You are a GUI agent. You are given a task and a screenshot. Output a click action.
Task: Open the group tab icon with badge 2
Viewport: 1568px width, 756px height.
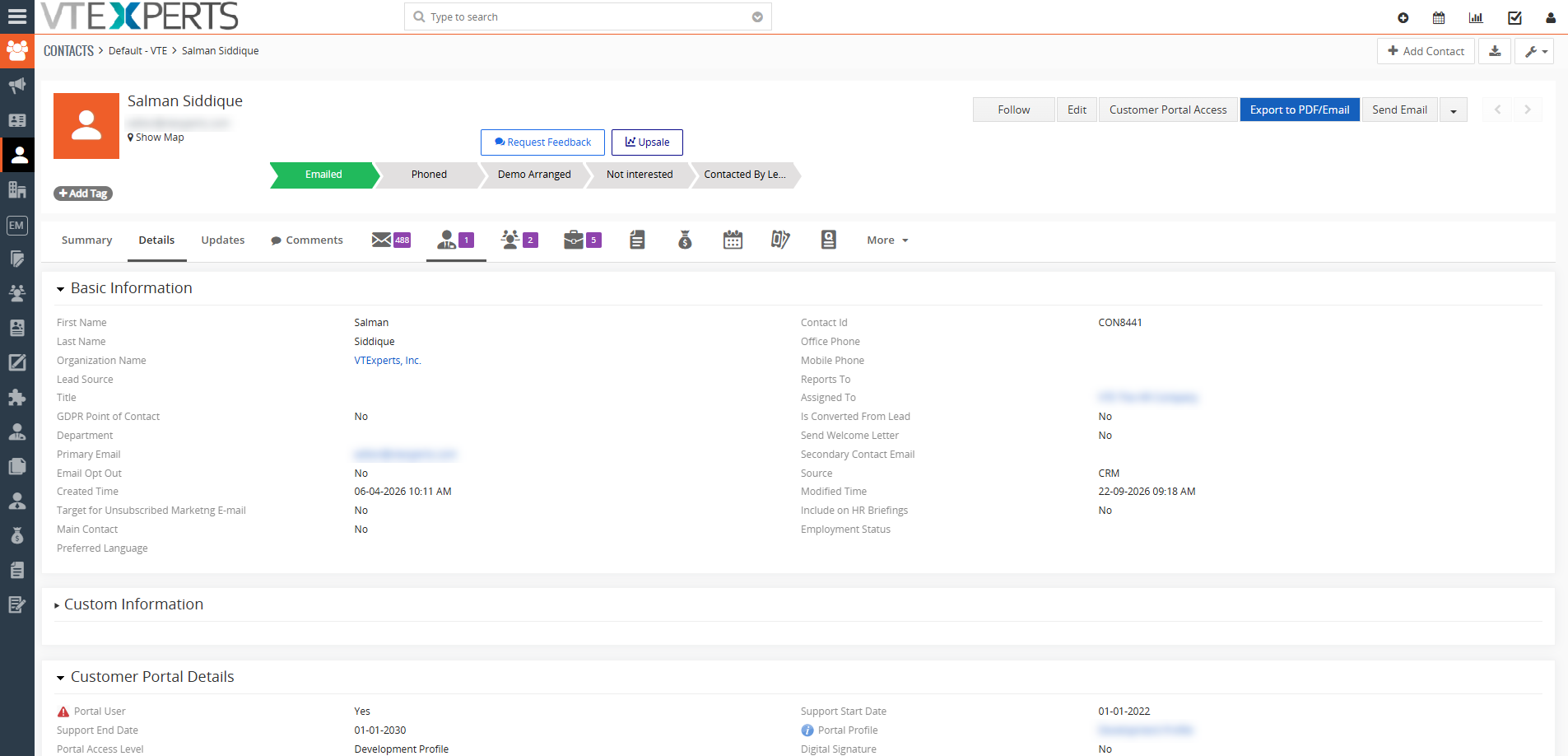520,240
